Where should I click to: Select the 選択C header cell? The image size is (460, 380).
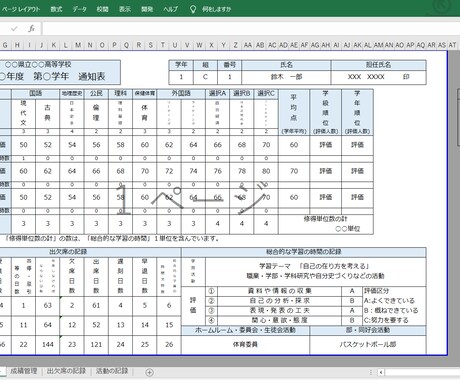266,93
